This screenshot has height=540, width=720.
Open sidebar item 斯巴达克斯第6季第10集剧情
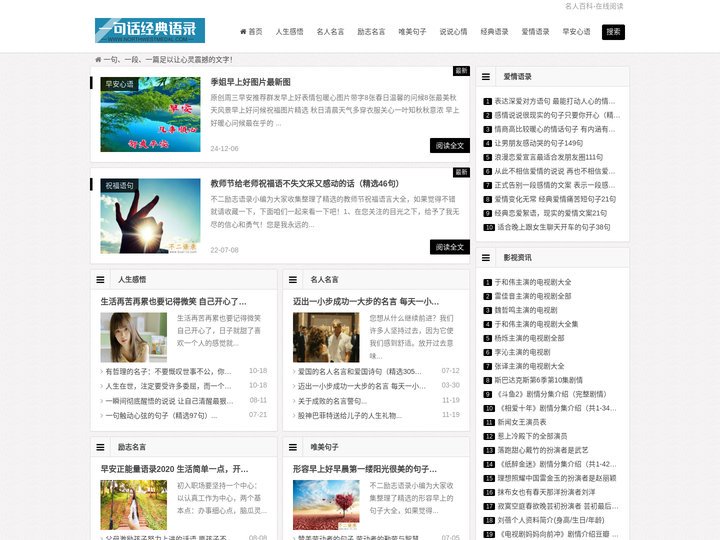538,380
